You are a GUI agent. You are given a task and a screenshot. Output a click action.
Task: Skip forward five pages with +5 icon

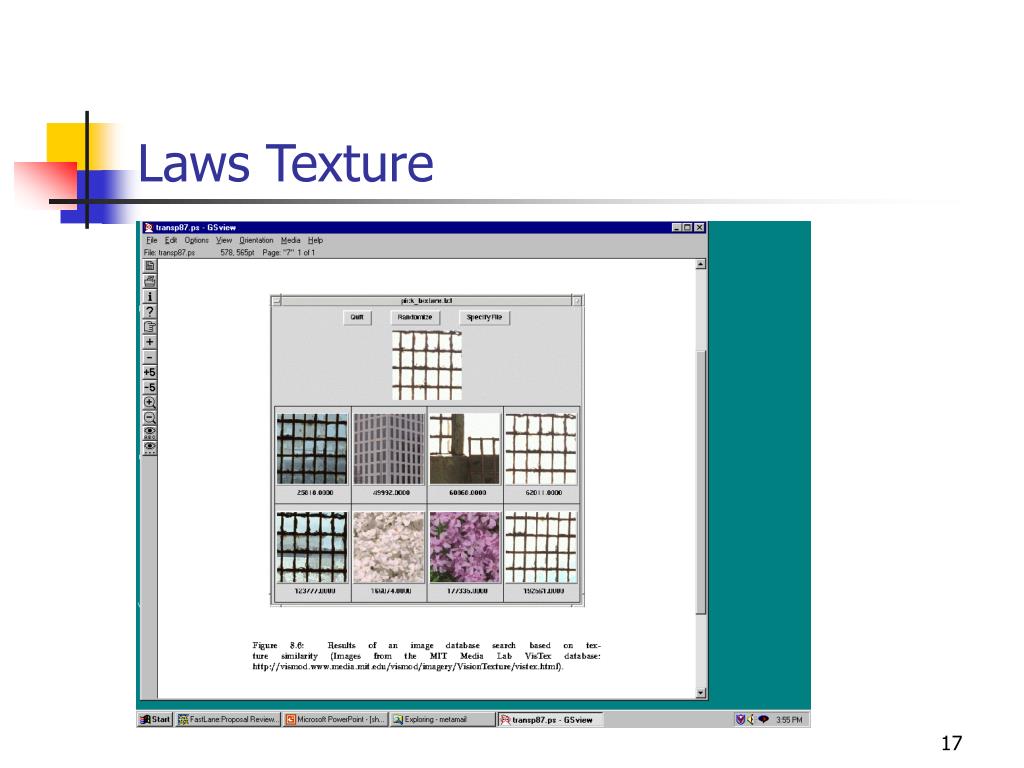coord(150,372)
